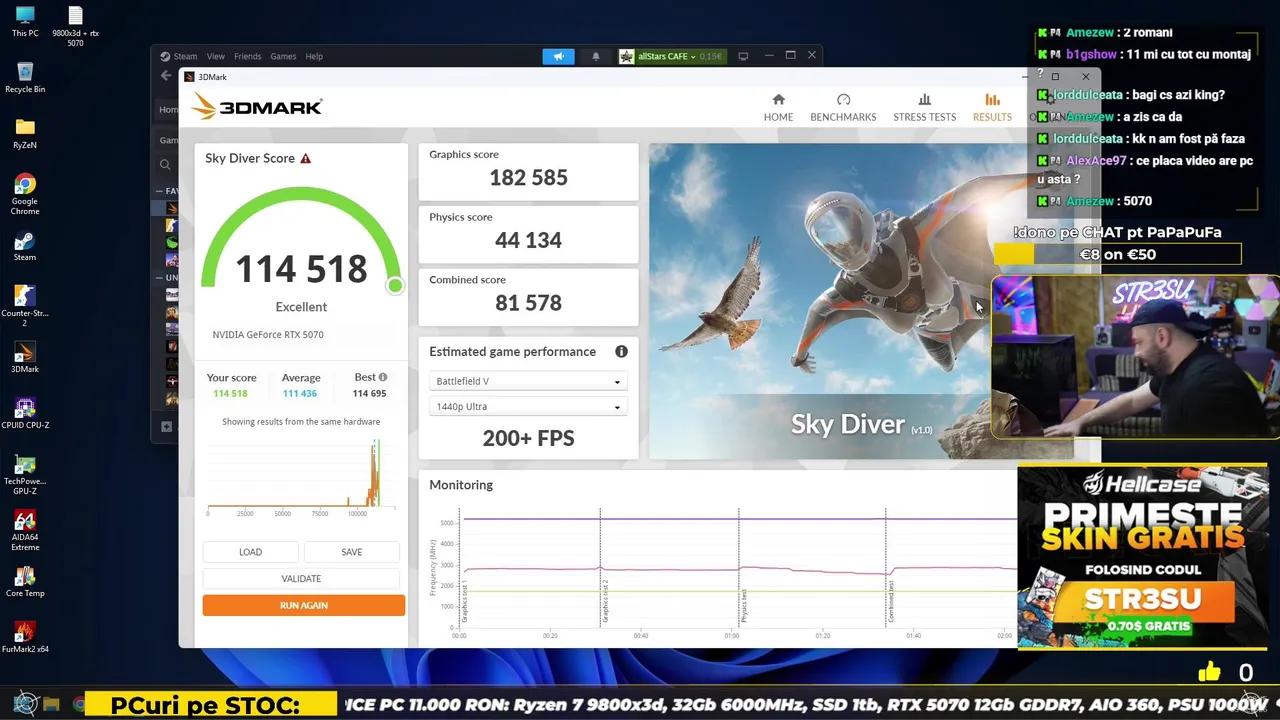Click the thumbs-up like icon
This screenshot has height=720, width=1280.
pos(1209,672)
